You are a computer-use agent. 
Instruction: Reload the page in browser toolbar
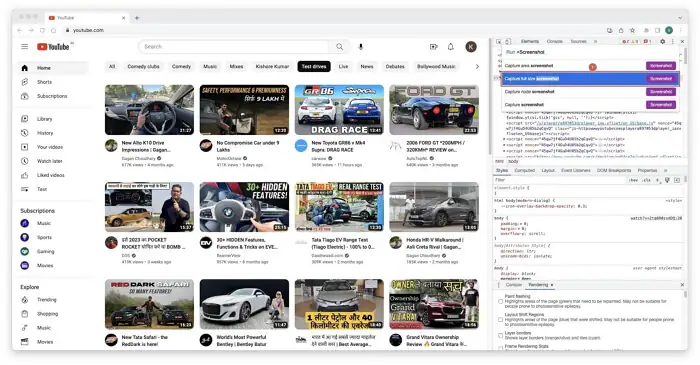pos(42,30)
